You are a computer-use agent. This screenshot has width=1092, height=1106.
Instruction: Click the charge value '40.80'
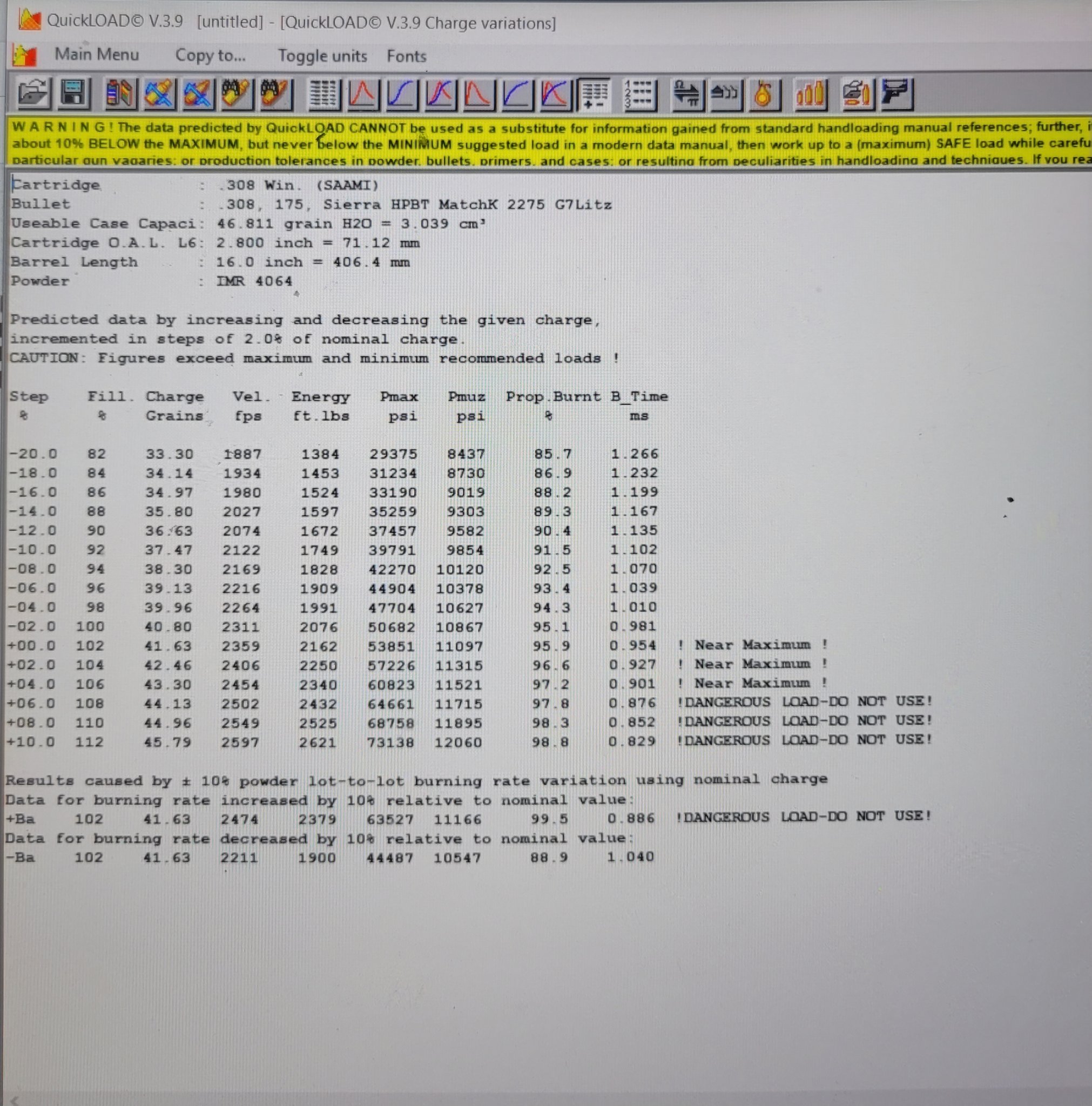click(168, 627)
